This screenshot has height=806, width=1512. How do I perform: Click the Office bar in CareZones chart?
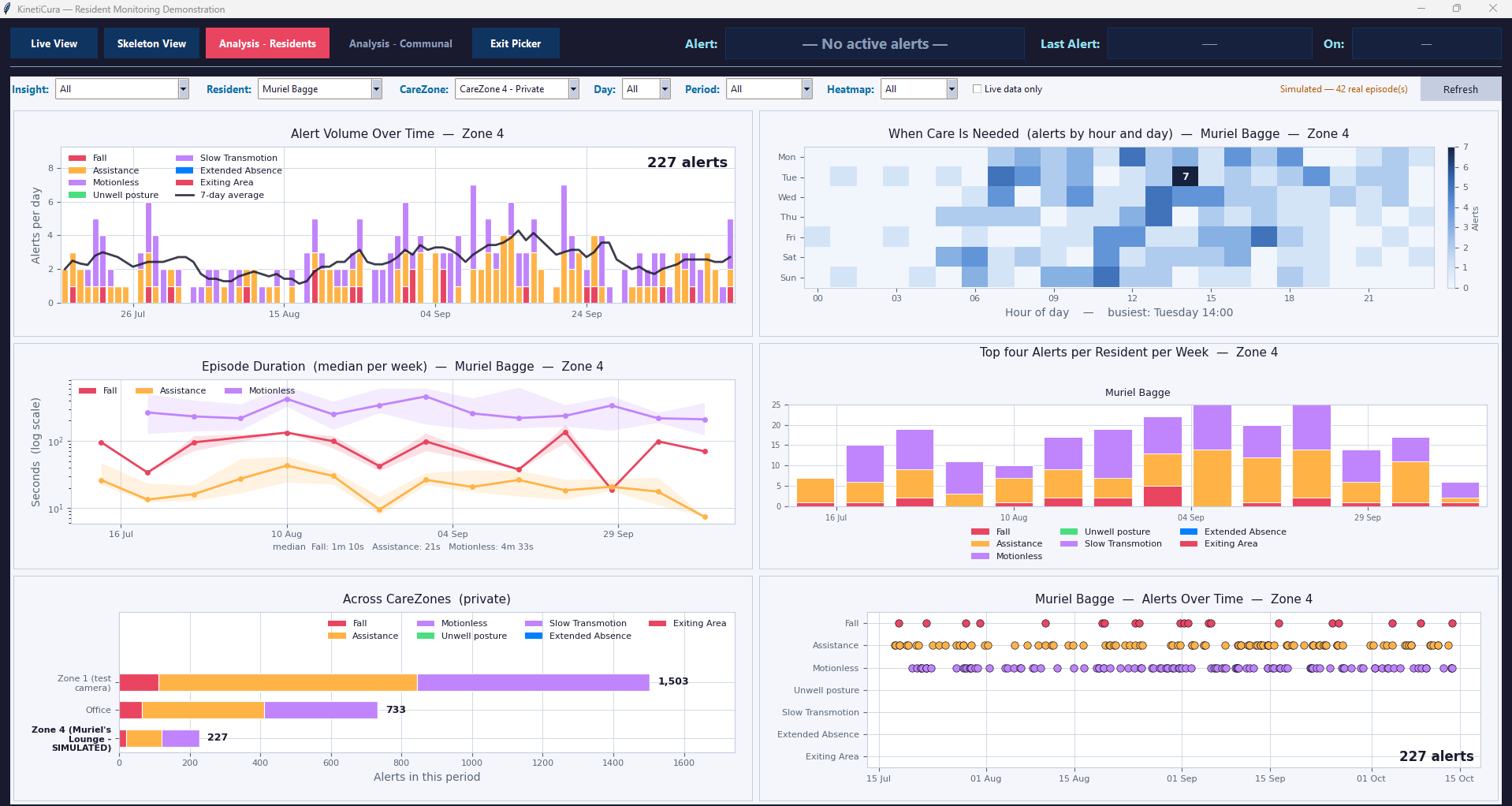click(248, 710)
